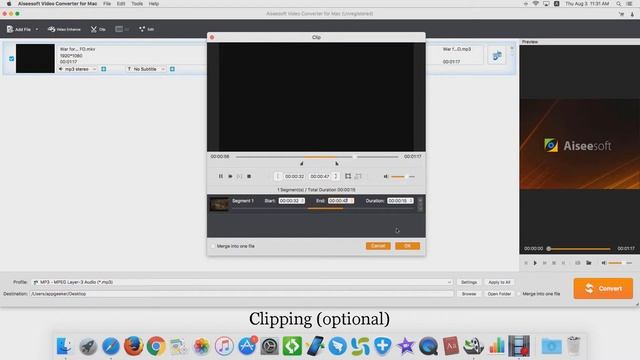Stop playback in the Clip dialog
This screenshot has width=640, height=360.
point(249,176)
